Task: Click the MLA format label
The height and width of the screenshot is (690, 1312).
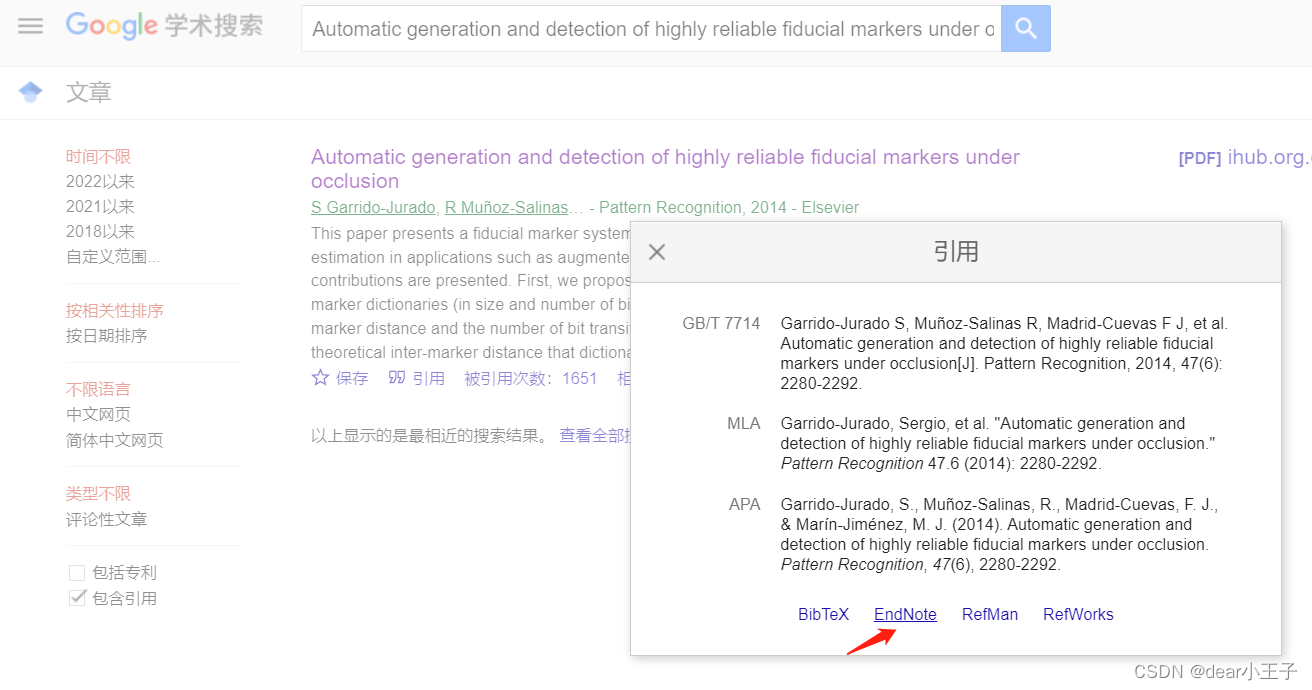Action: [x=744, y=424]
